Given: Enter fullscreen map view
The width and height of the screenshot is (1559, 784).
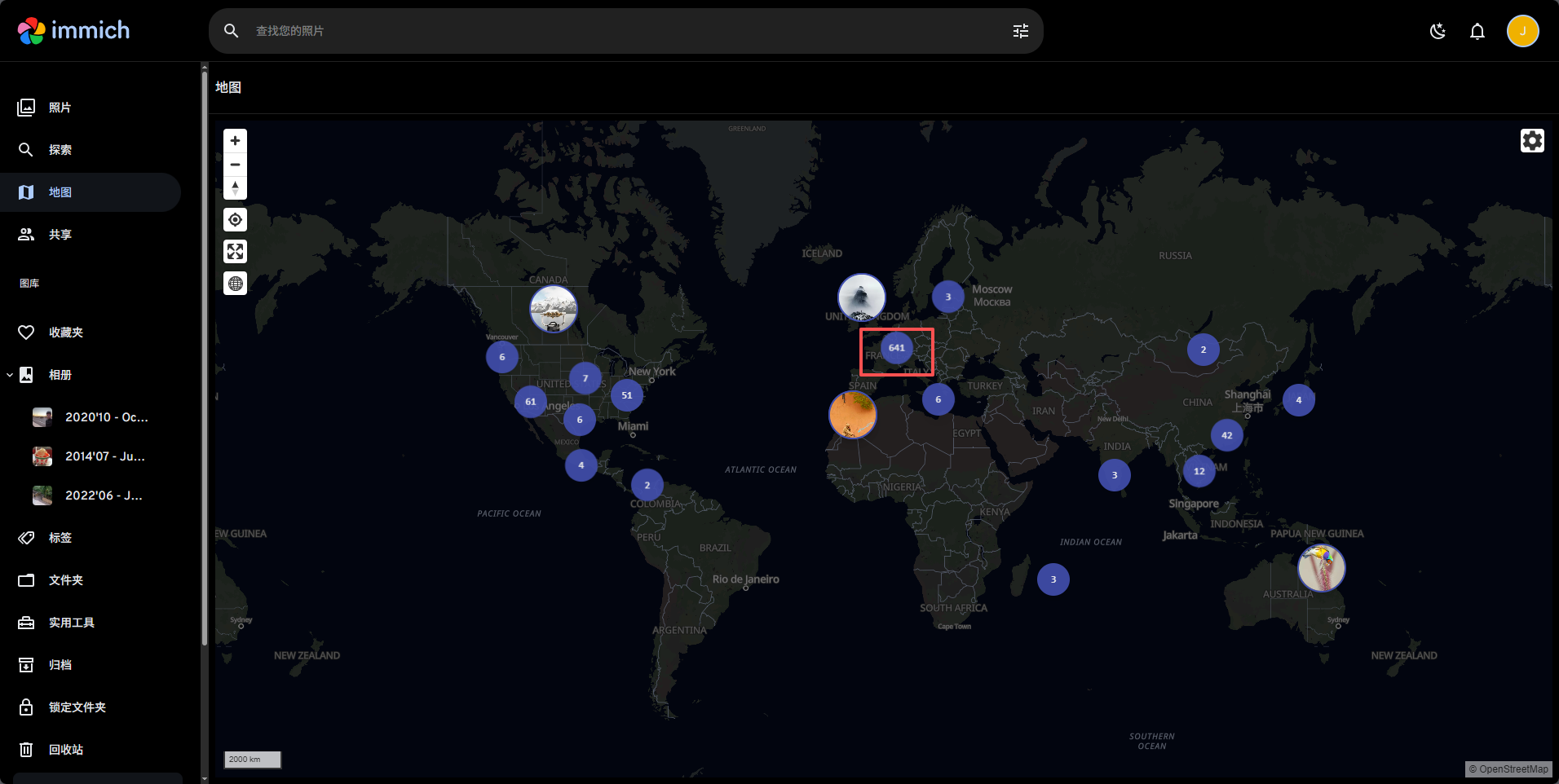Looking at the screenshot, I should click(236, 252).
